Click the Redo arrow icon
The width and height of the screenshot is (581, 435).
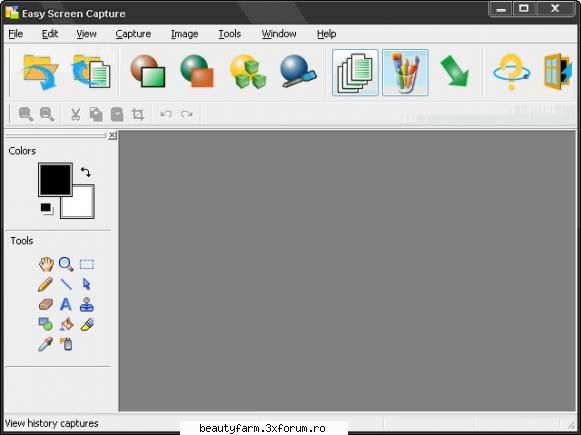pyautogui.click(x=187, y=114)
